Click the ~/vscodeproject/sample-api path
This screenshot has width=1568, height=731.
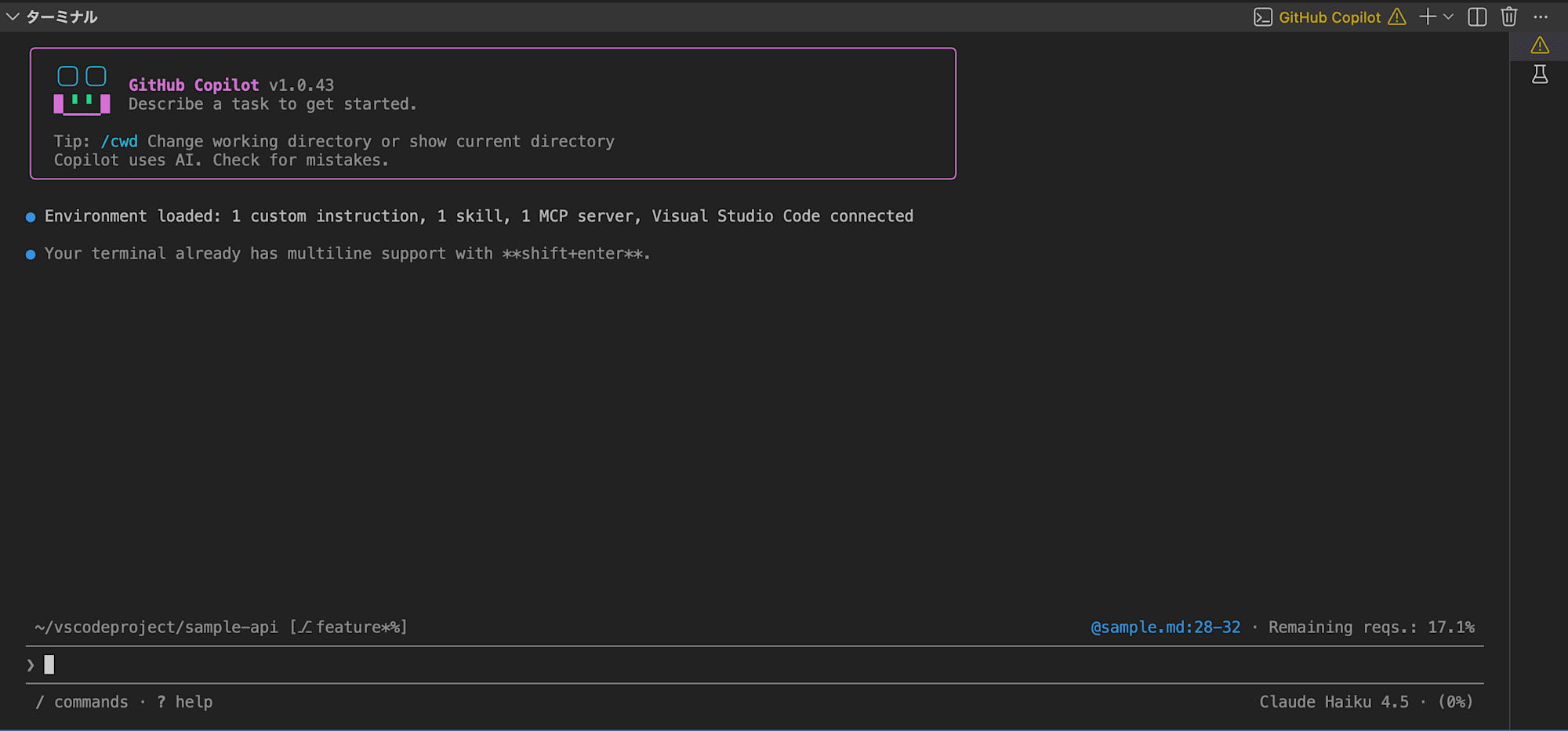click(156, 628)
